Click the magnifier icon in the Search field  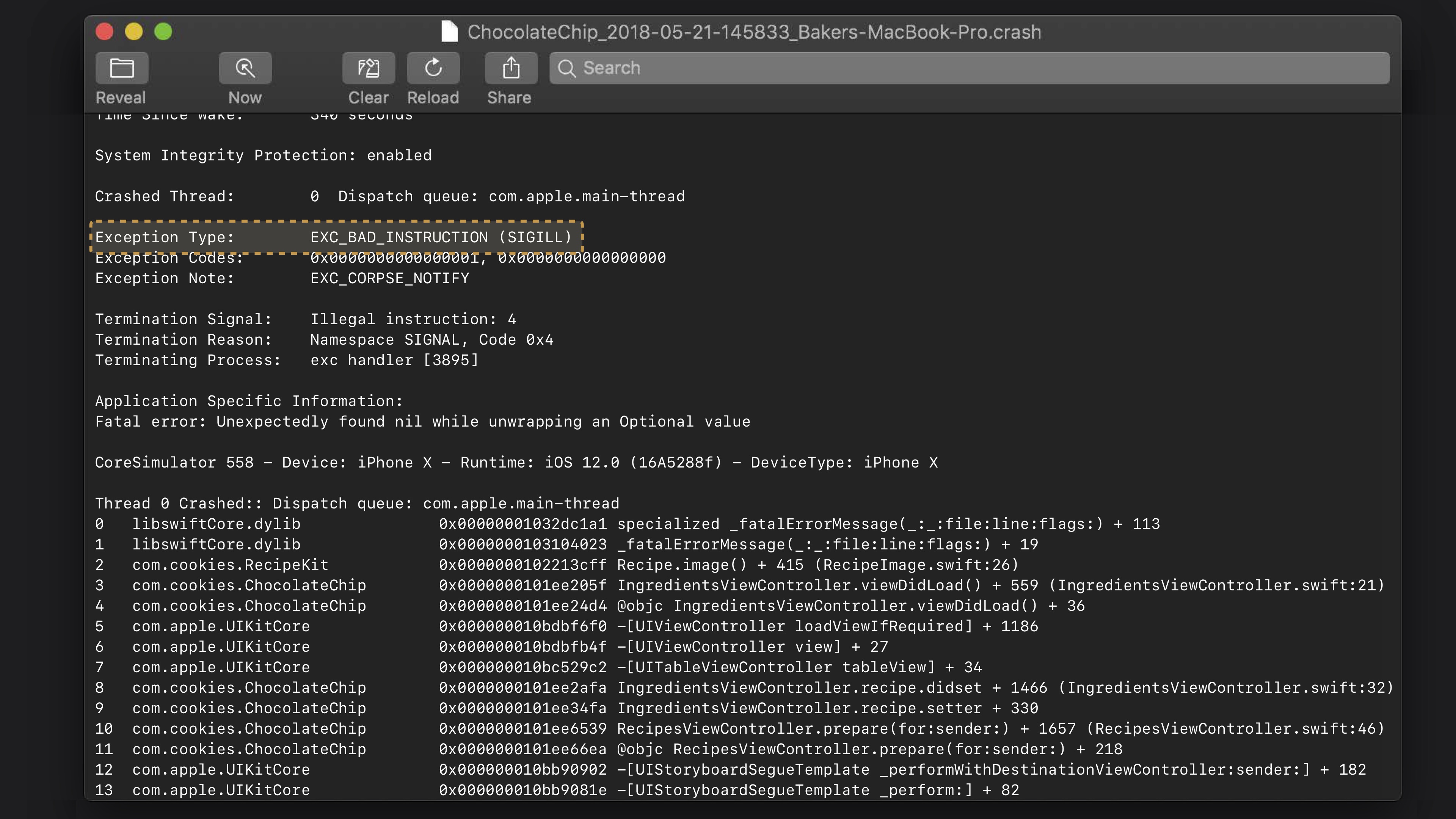coord(566,68)
